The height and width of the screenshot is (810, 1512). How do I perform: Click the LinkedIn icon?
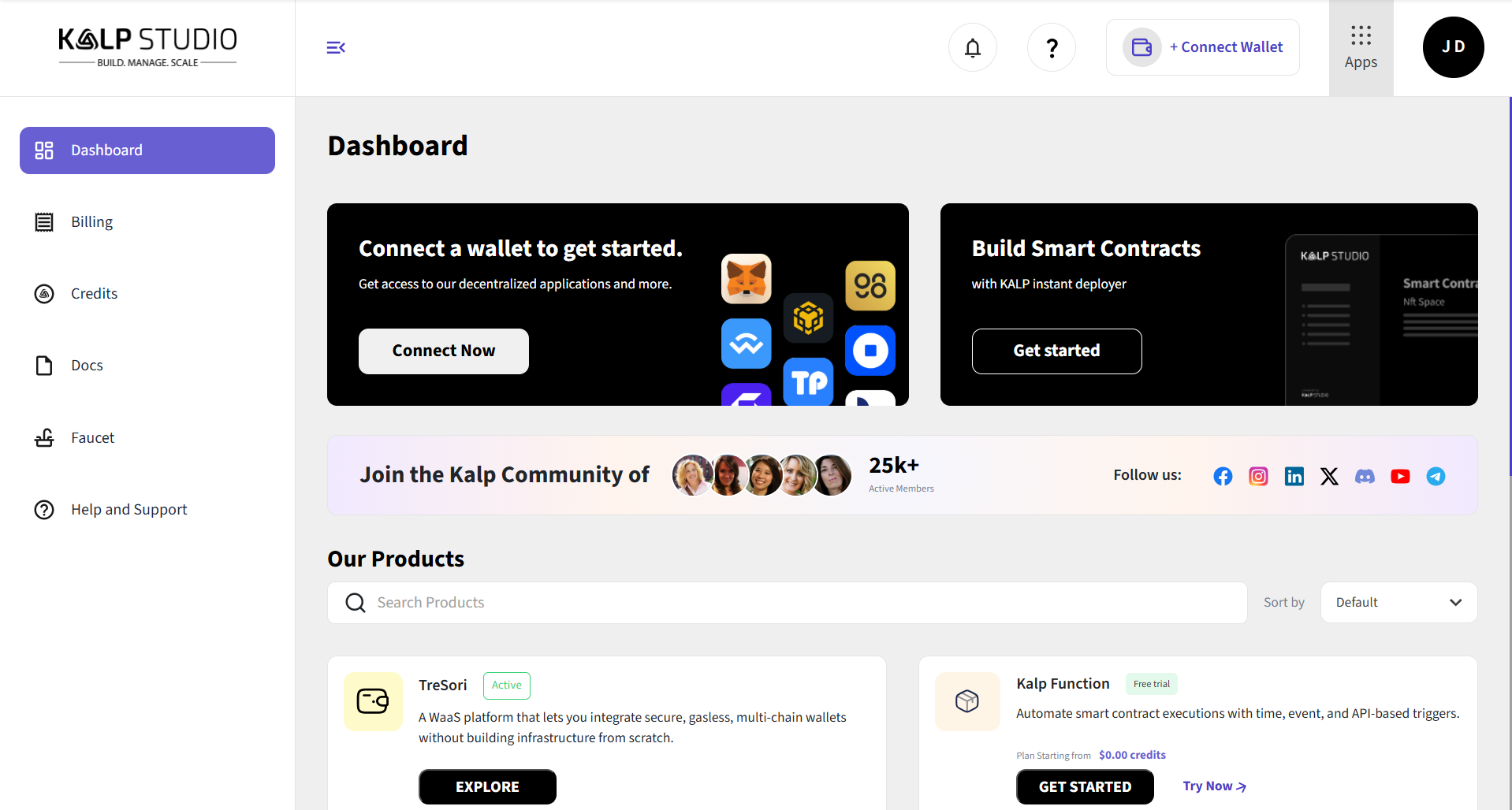[1294, 476]
